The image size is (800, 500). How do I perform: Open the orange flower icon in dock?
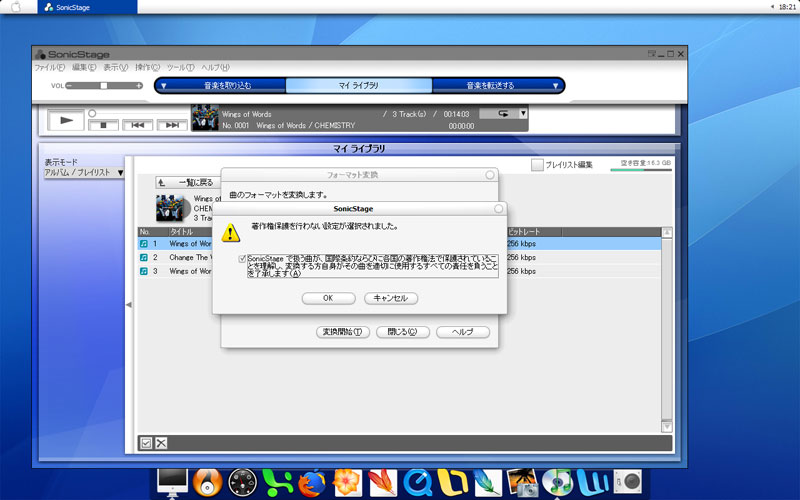pos(347,483)
